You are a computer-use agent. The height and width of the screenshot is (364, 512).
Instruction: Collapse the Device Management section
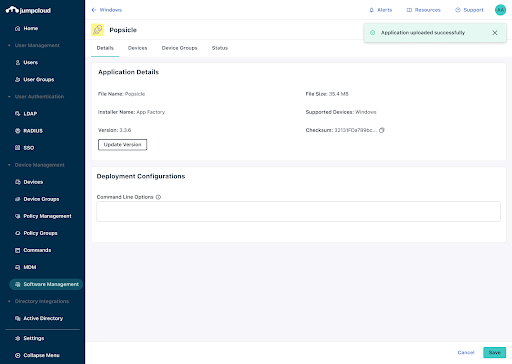(9, 165)
